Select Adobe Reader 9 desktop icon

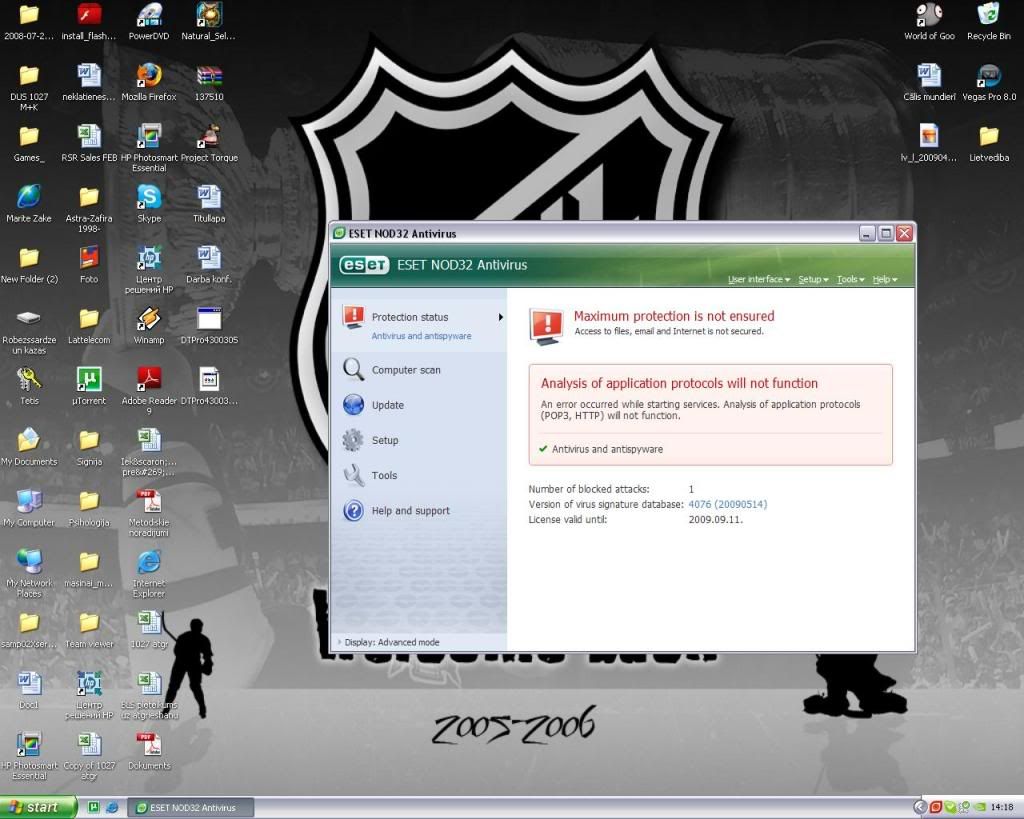click(149, 391)
